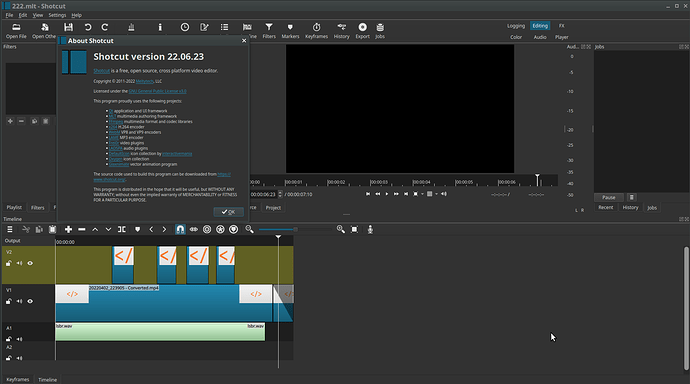
Task: Select the lsbr.wav audio clip on A1
Action: pyautogui.click(x=160, y=332)
